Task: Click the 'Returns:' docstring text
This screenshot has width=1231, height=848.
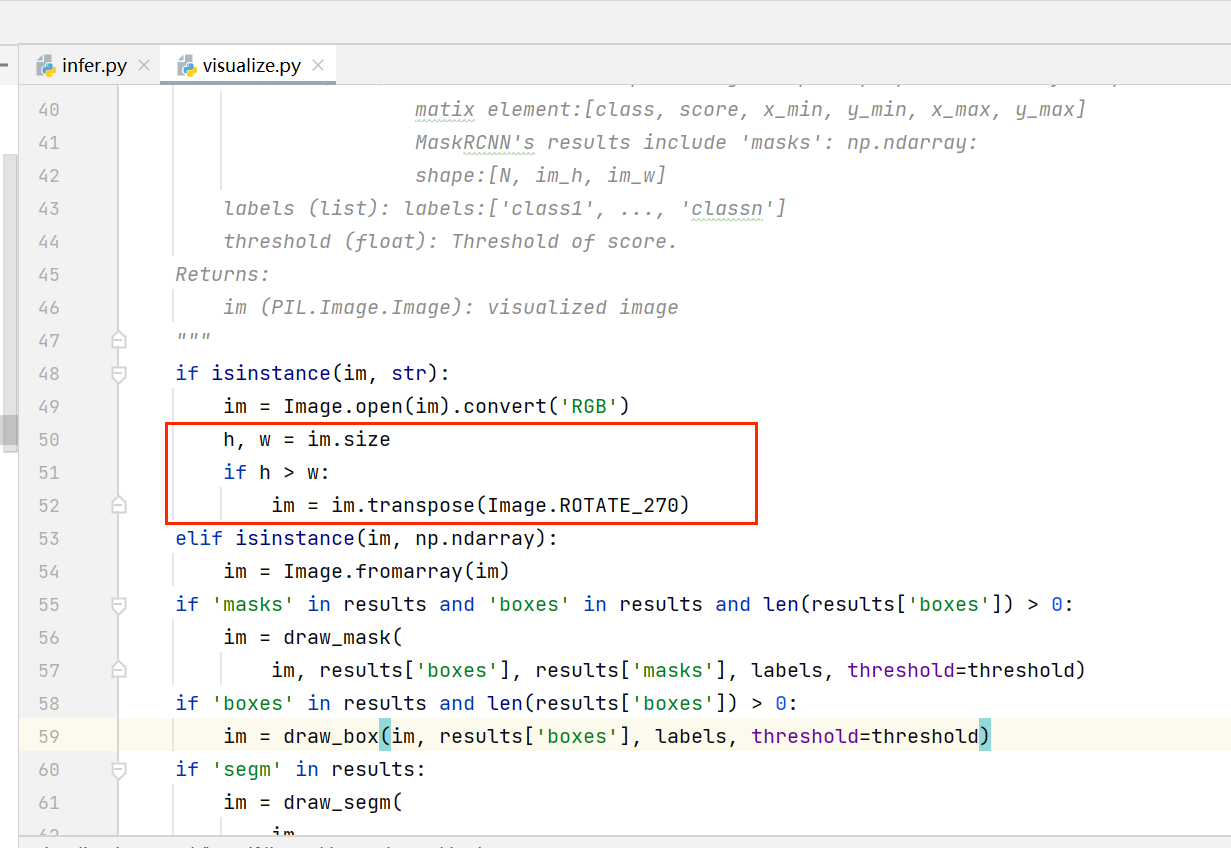Action: pos(223,274)
